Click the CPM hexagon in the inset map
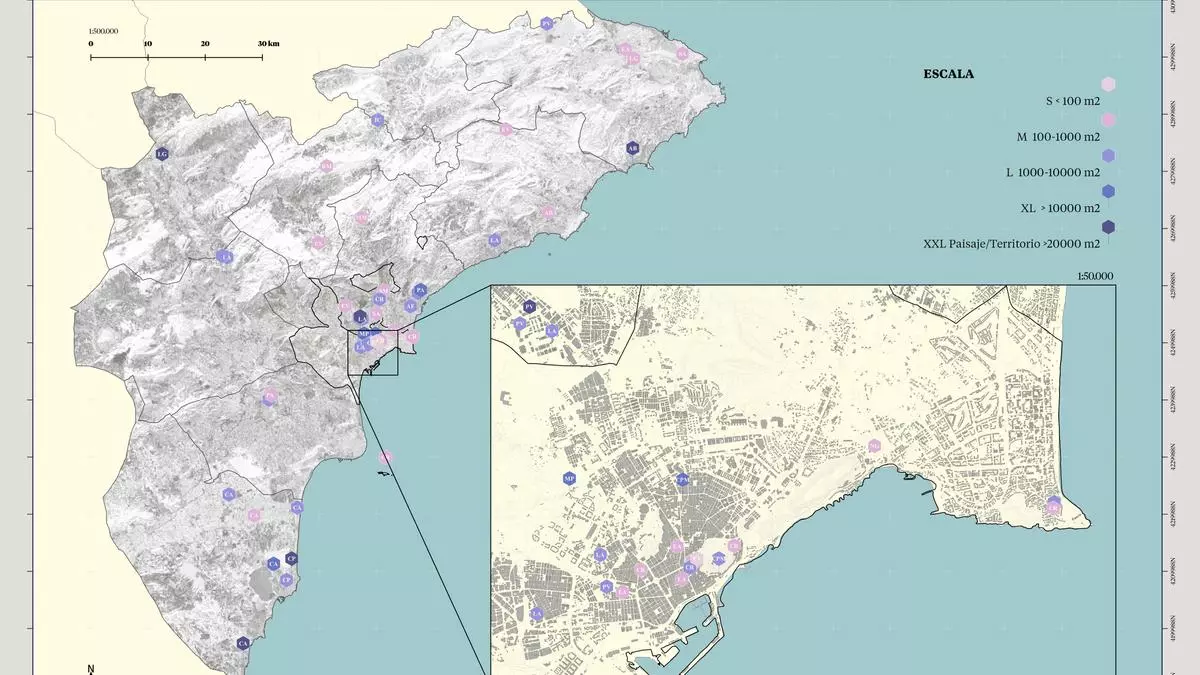 click(x=682, y=480)
